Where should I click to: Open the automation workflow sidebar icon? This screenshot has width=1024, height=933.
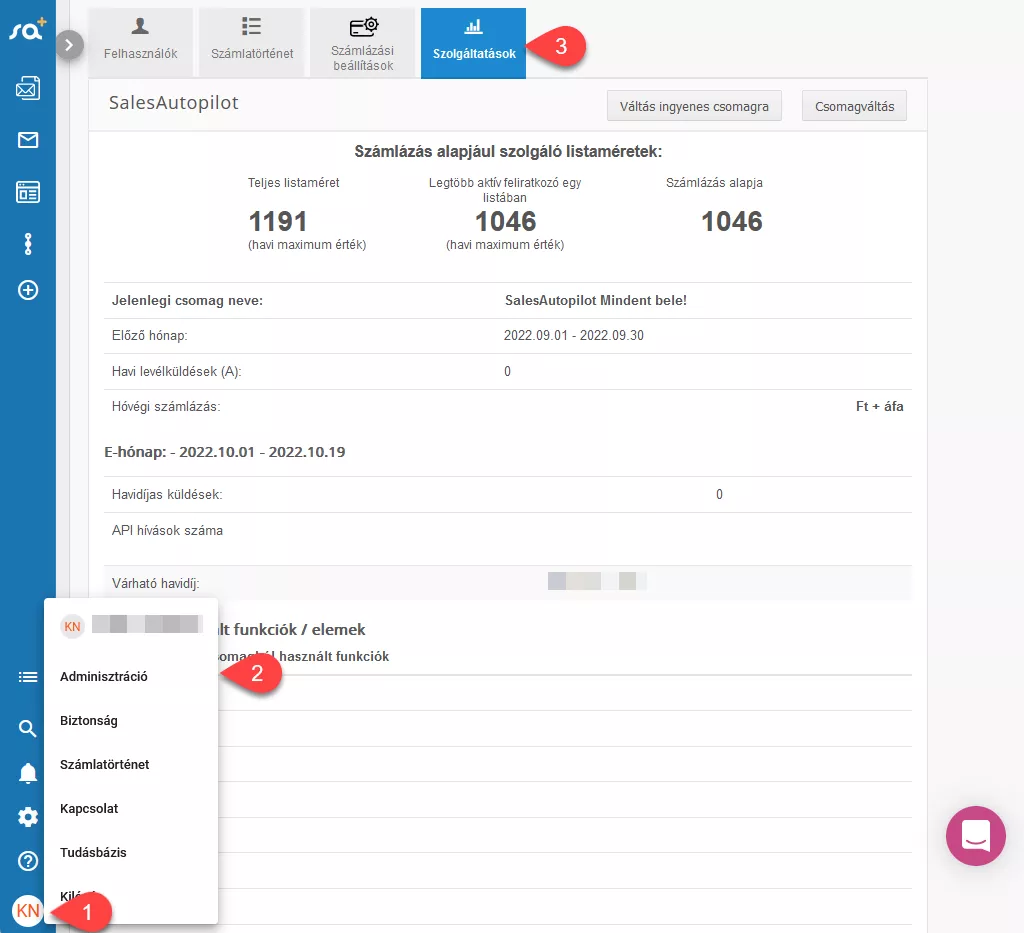coord(27,244)
